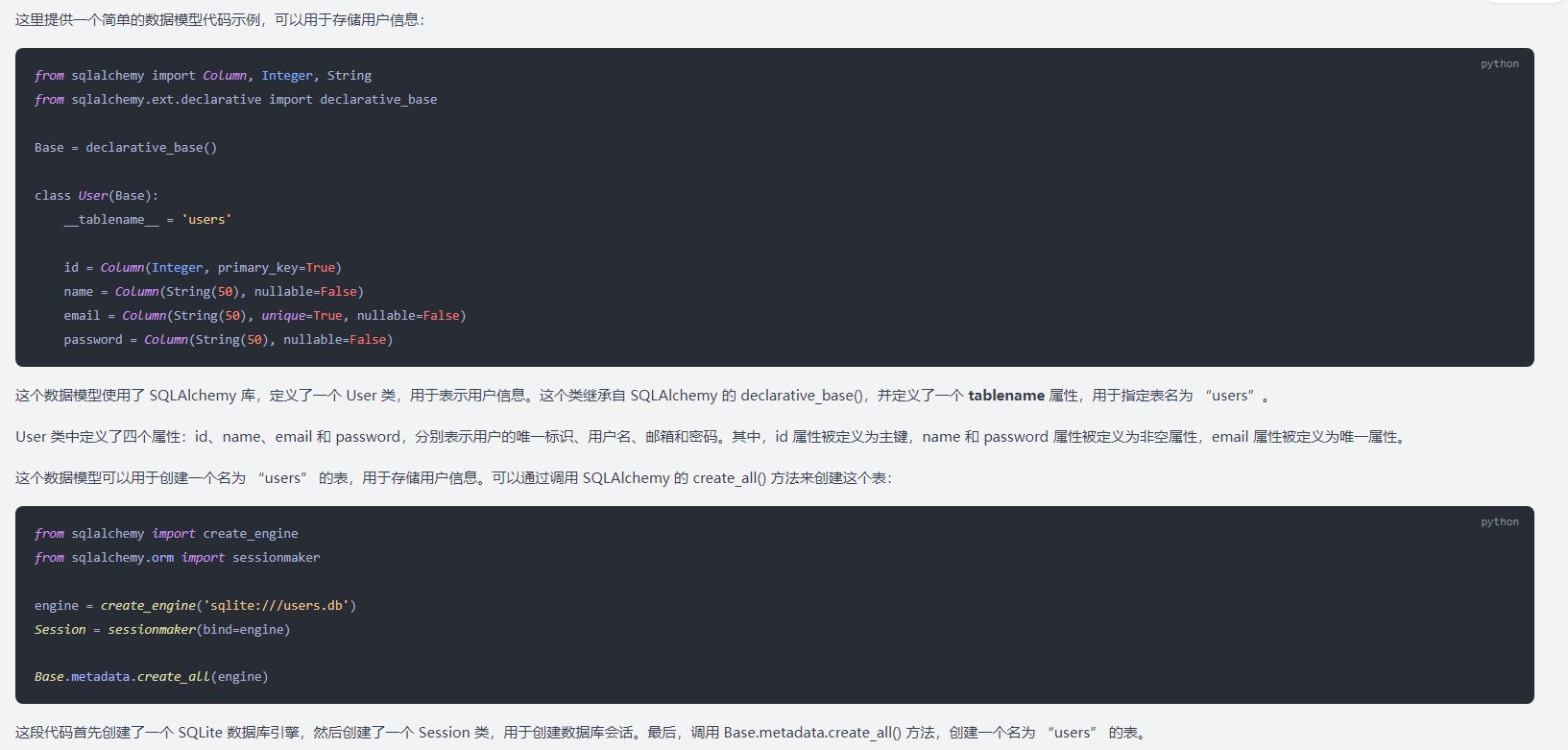Click the email Column unique=True line
This screenshot has width=1568, height=750.
265,316
